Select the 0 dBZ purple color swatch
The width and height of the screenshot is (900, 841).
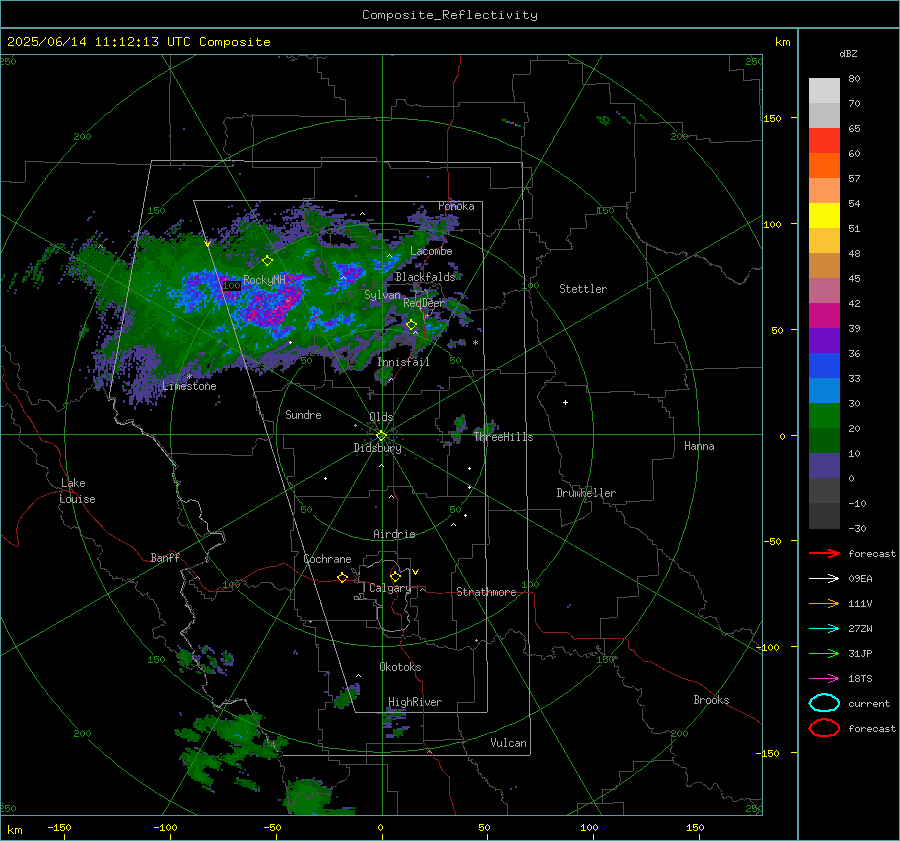coord(824,466)
